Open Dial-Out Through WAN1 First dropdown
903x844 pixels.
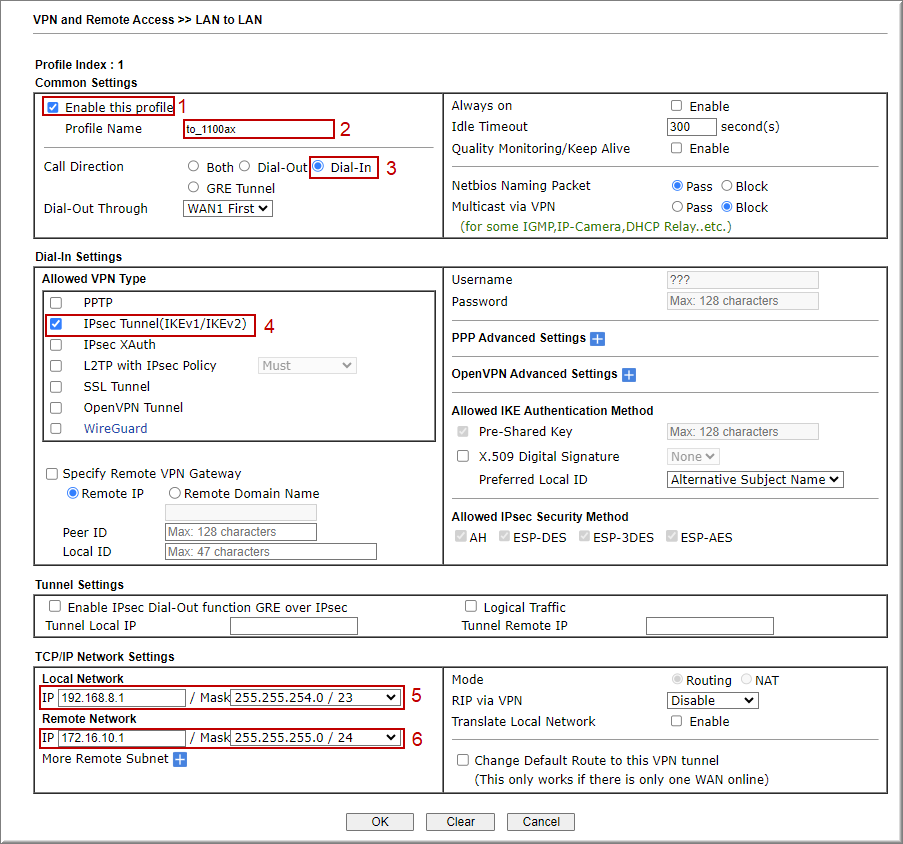(228, 208)
